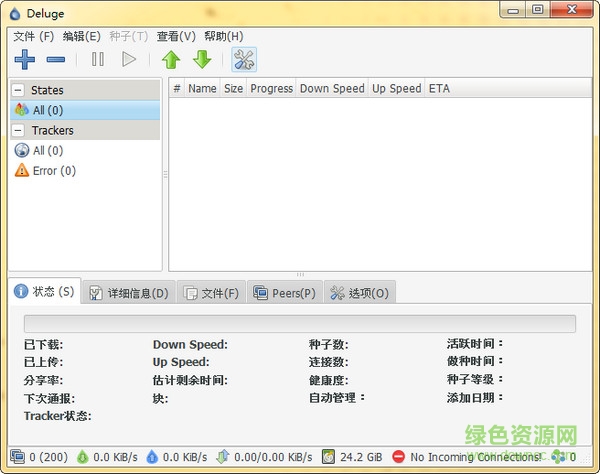This screenshot has height=474, width=600.
Task: Click the Add torrent plus icon
Action: click(25, 59)
